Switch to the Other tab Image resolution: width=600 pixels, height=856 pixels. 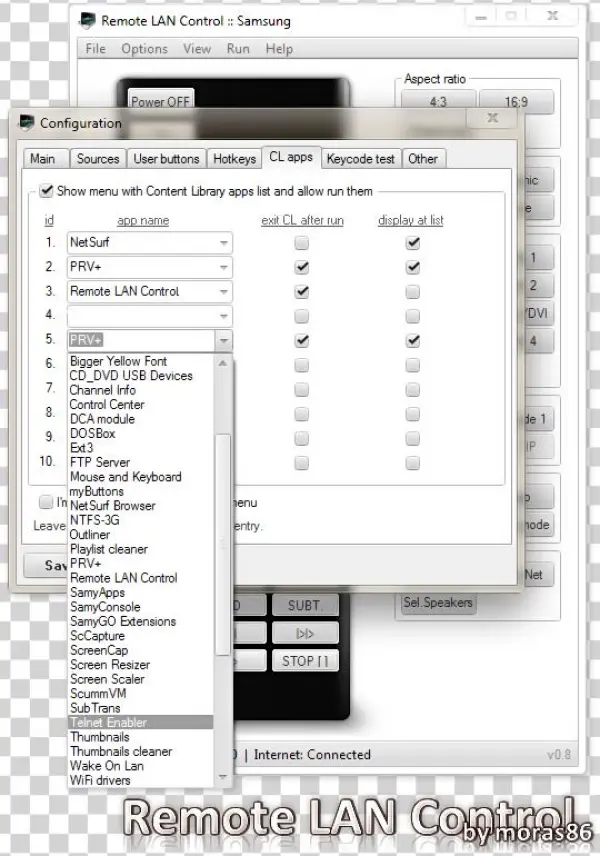[x=423, y=159]
